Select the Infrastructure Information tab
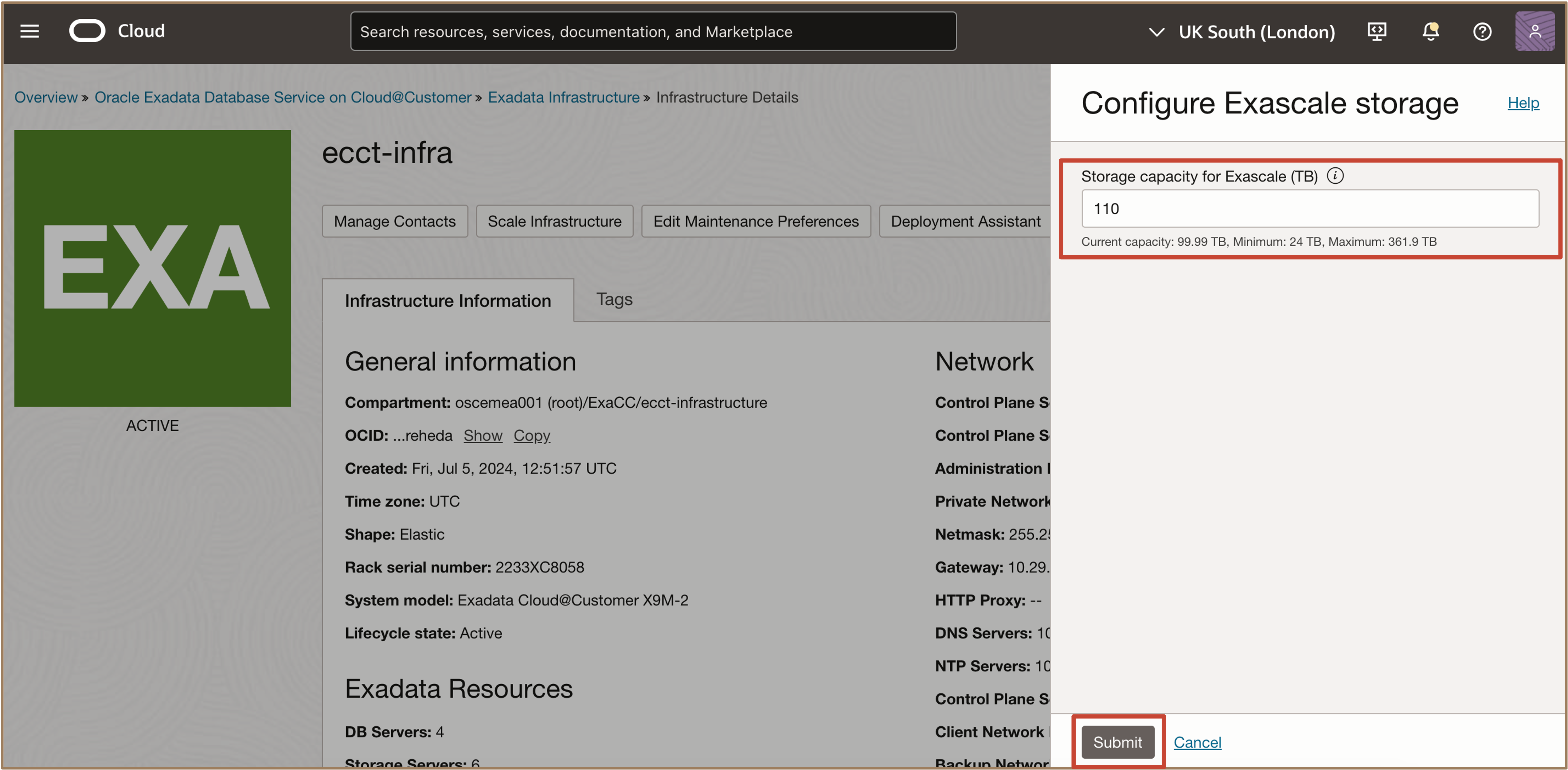1568x770 pixels. (448, 301)
